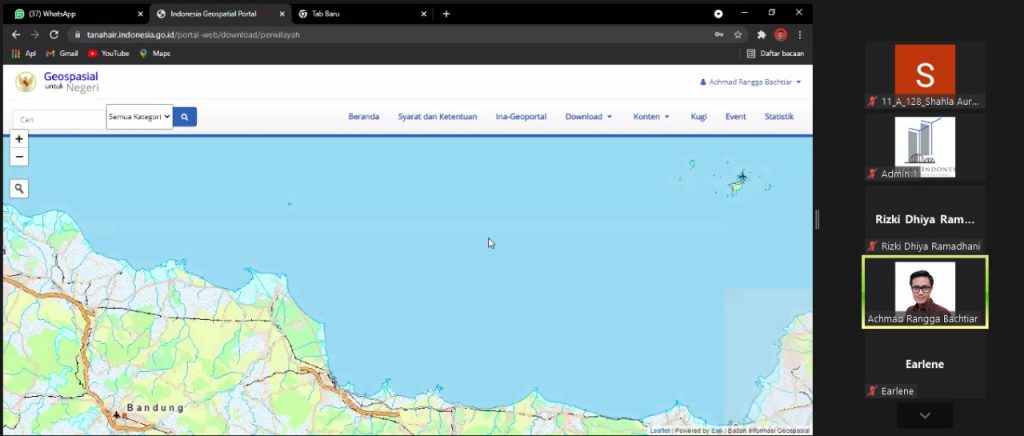Open the Chrome three-dot menu
The width and height of the screenshot is (1024, 436).
pos(799,35)
